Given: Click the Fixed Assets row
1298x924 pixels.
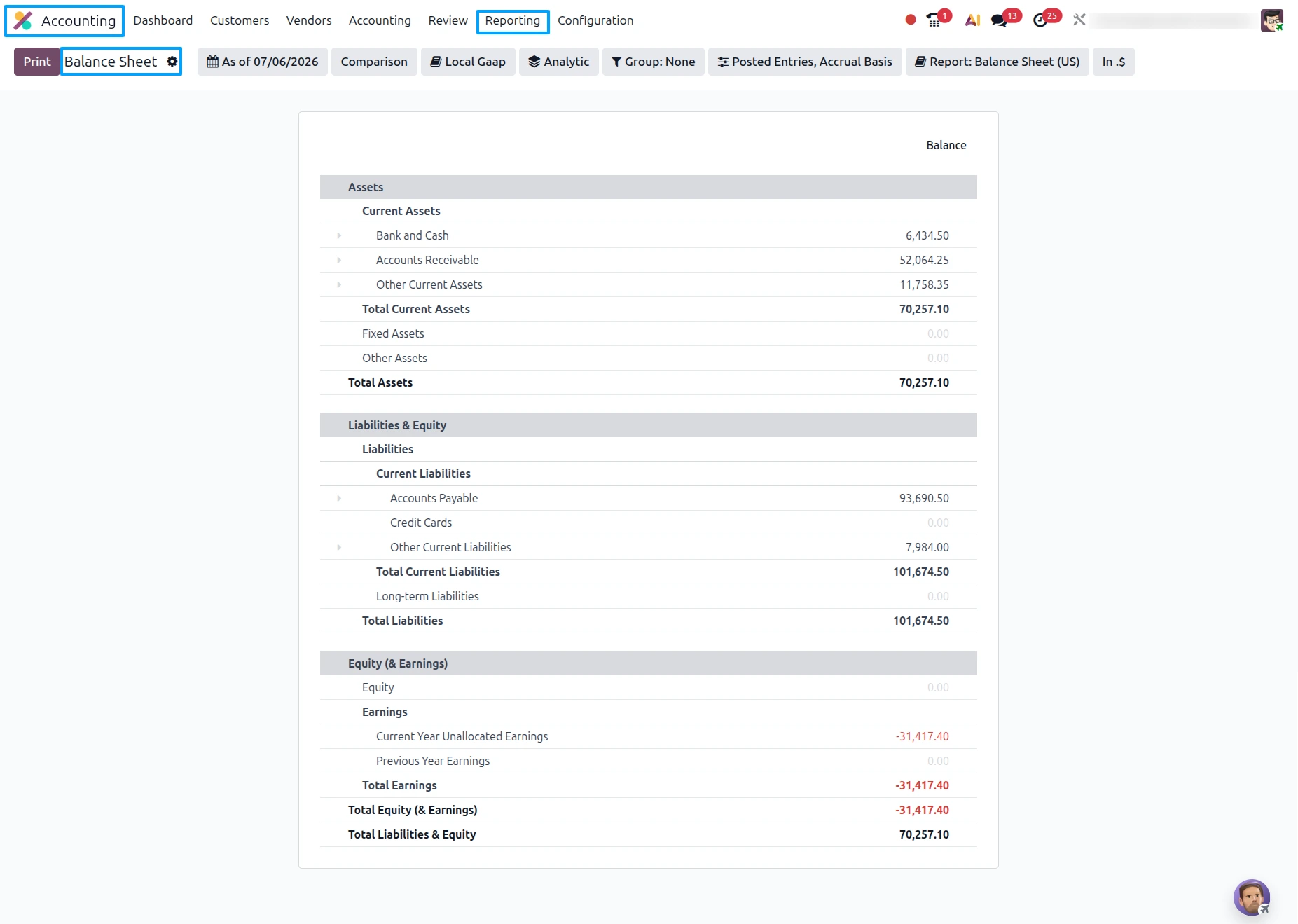Looking at the screenshot, I should [x=648, y=333].
